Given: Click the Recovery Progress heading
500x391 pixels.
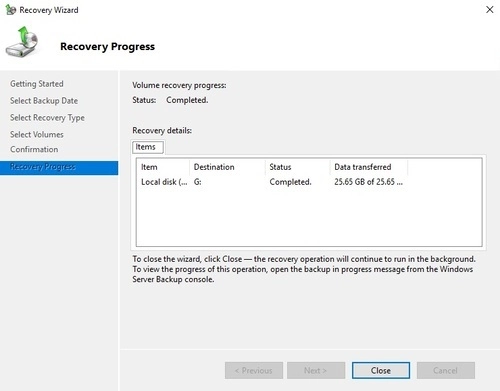Looking at the screenshot, I should tap(107, 47).
